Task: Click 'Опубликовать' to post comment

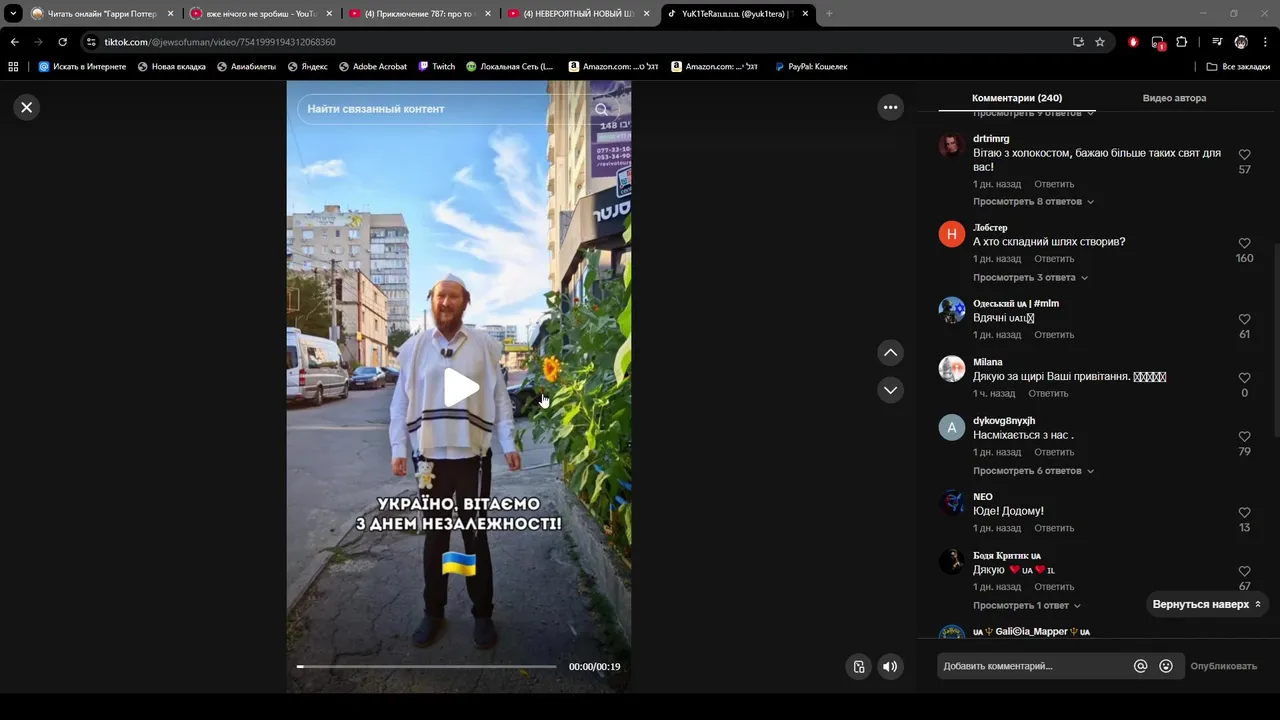Action: click(x=1223, y=666)
